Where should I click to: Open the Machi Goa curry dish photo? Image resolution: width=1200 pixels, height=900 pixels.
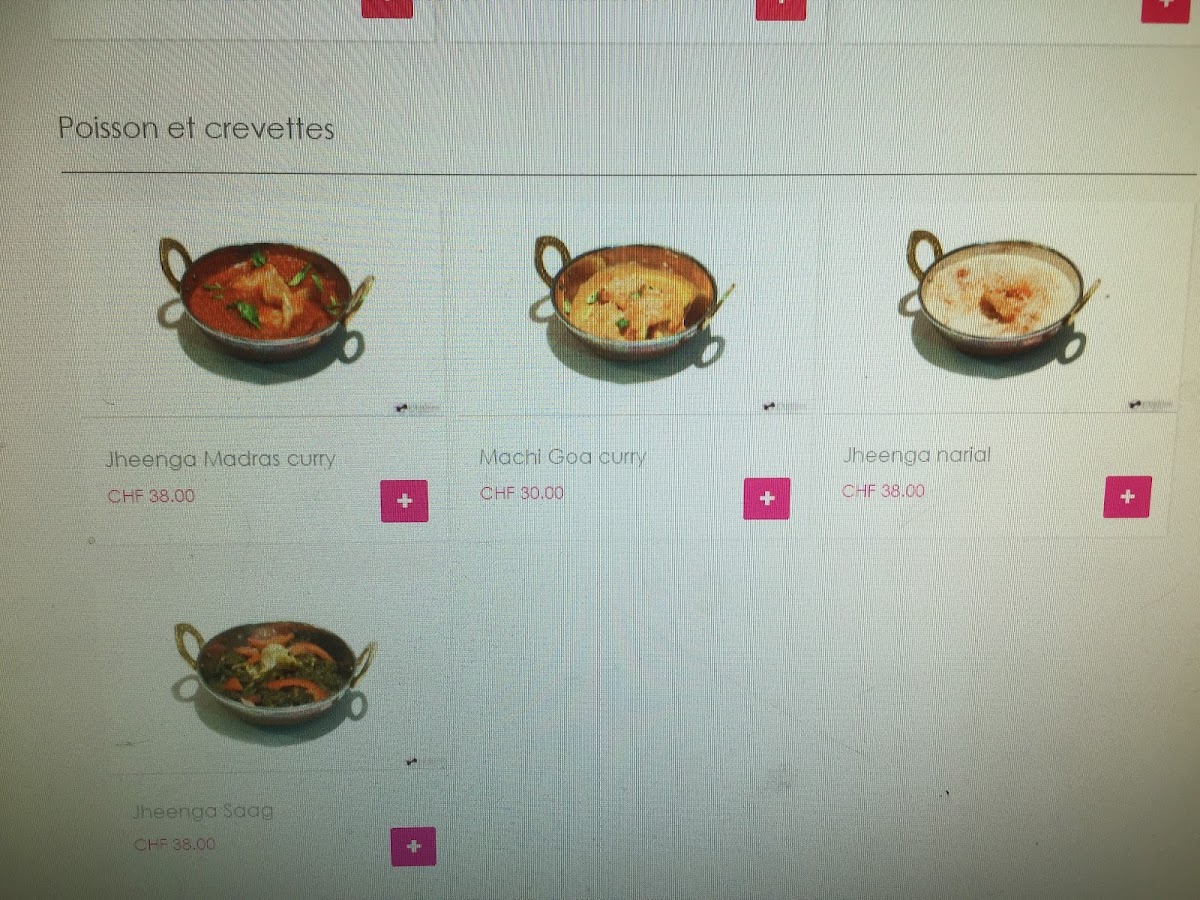632,300
